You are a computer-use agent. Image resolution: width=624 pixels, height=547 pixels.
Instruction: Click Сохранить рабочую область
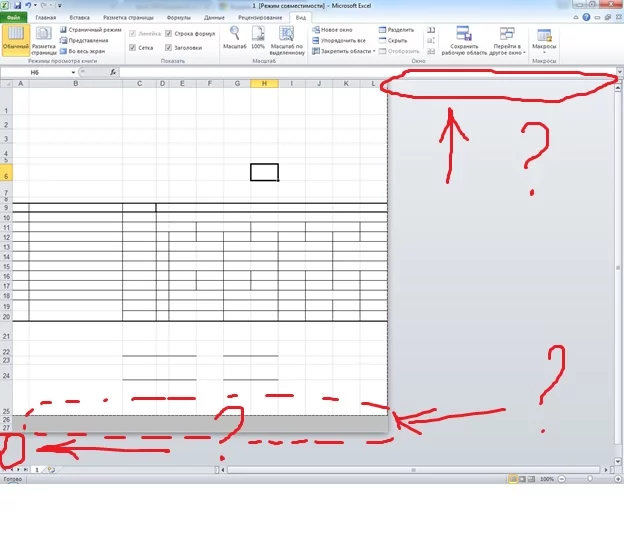point(464,40)
